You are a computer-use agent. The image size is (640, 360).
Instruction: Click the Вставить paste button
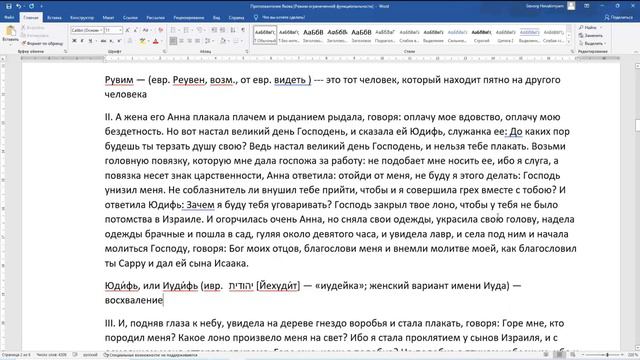pos(11,34)
